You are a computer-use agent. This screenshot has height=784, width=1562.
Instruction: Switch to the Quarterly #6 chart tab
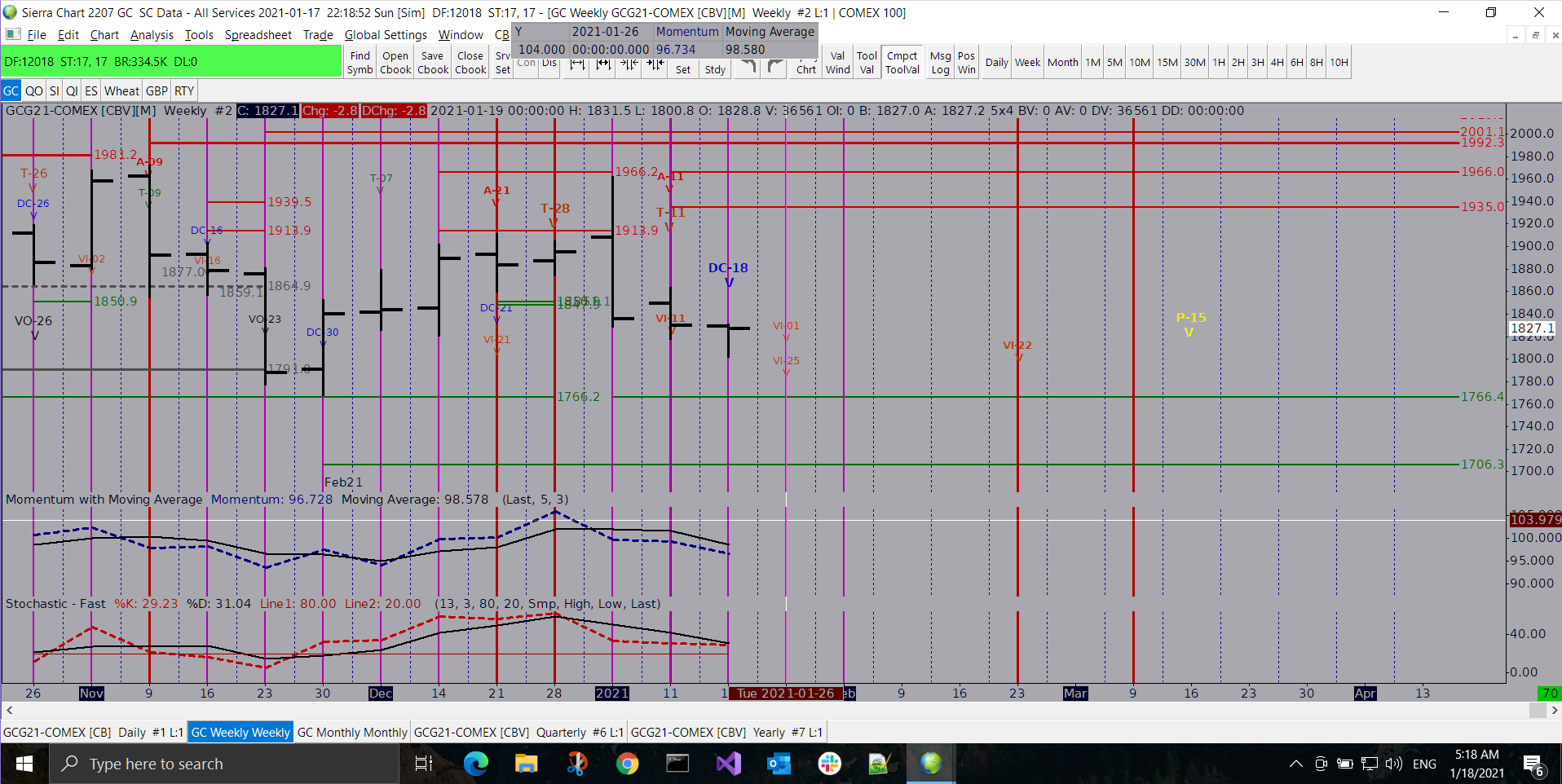519,732
